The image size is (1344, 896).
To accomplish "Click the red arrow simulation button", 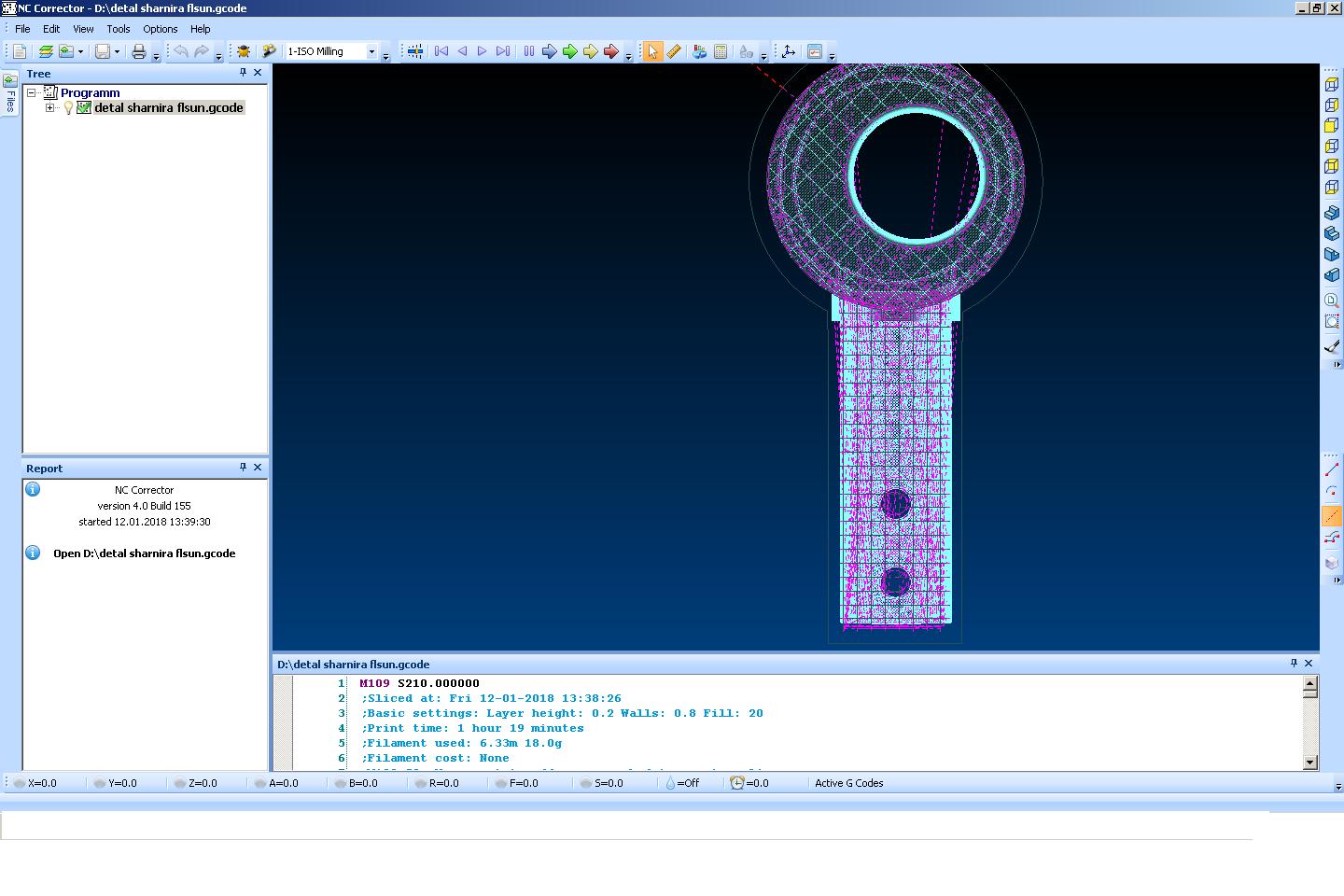I will pos(610,51).
